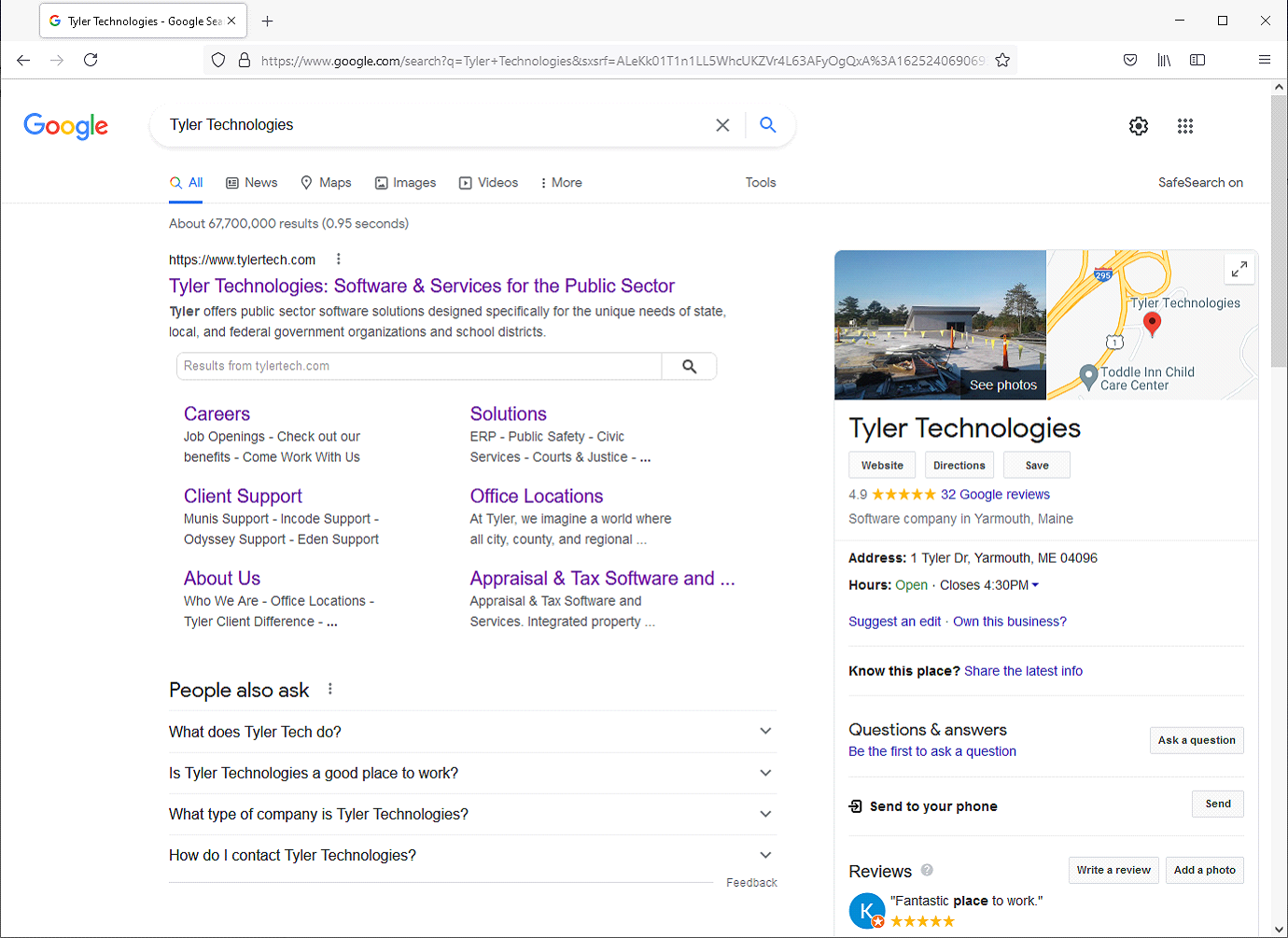This screenshot has width=1288, height=938.
Task: Click Be the first to ask a question
Action: point(932,751)
